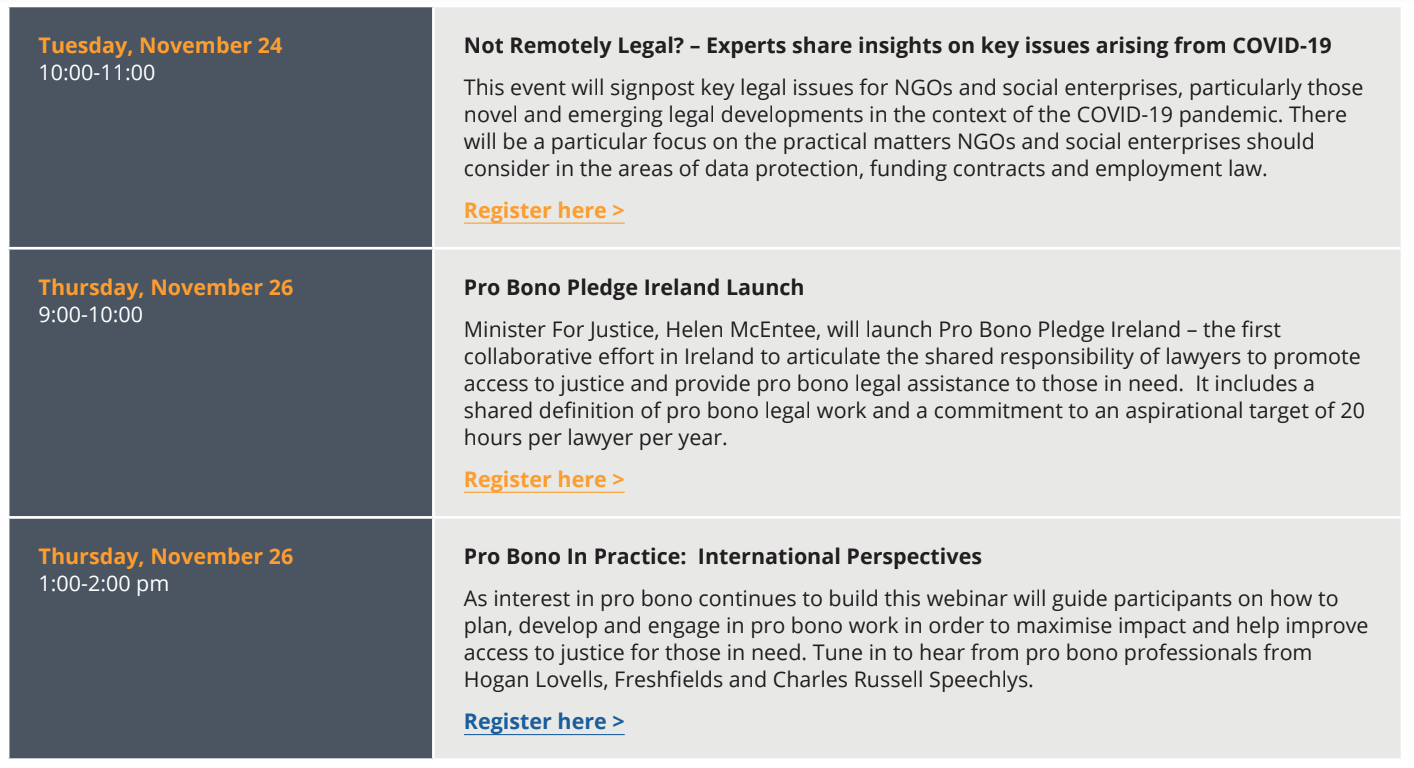Open Register here link for Not Remotely Legal event
The height and width of the screenshot is (768, 1414).
(x=544, y=211)
